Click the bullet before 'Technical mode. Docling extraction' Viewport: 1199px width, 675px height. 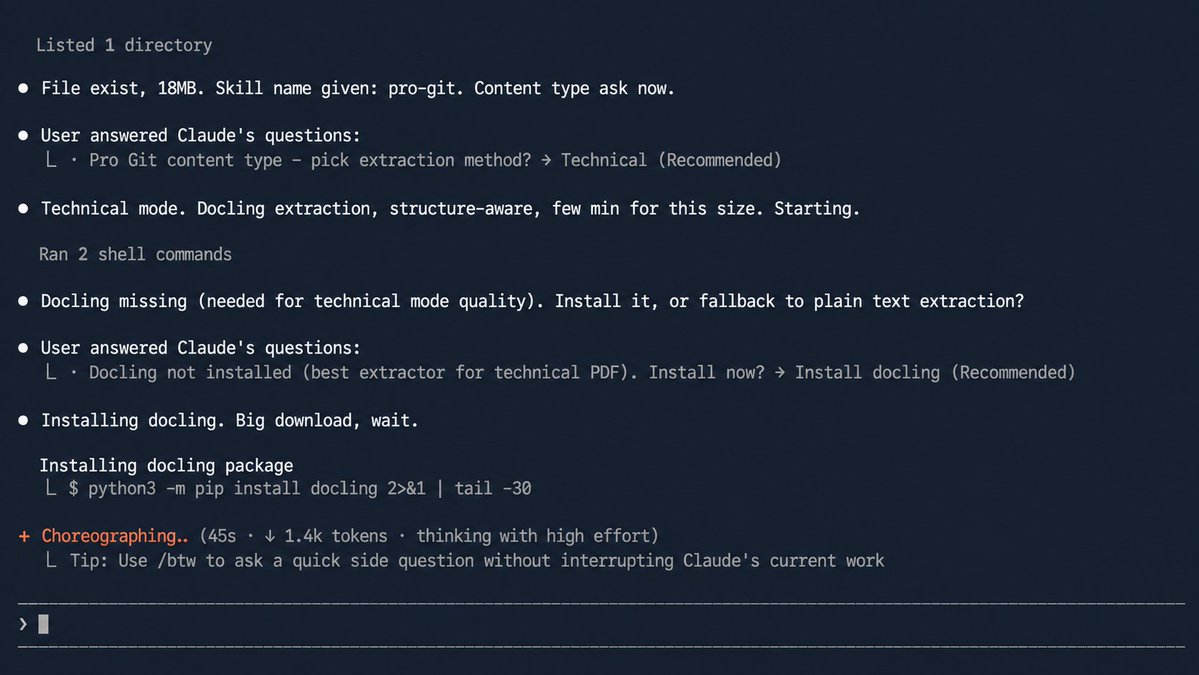pos(23,209)
